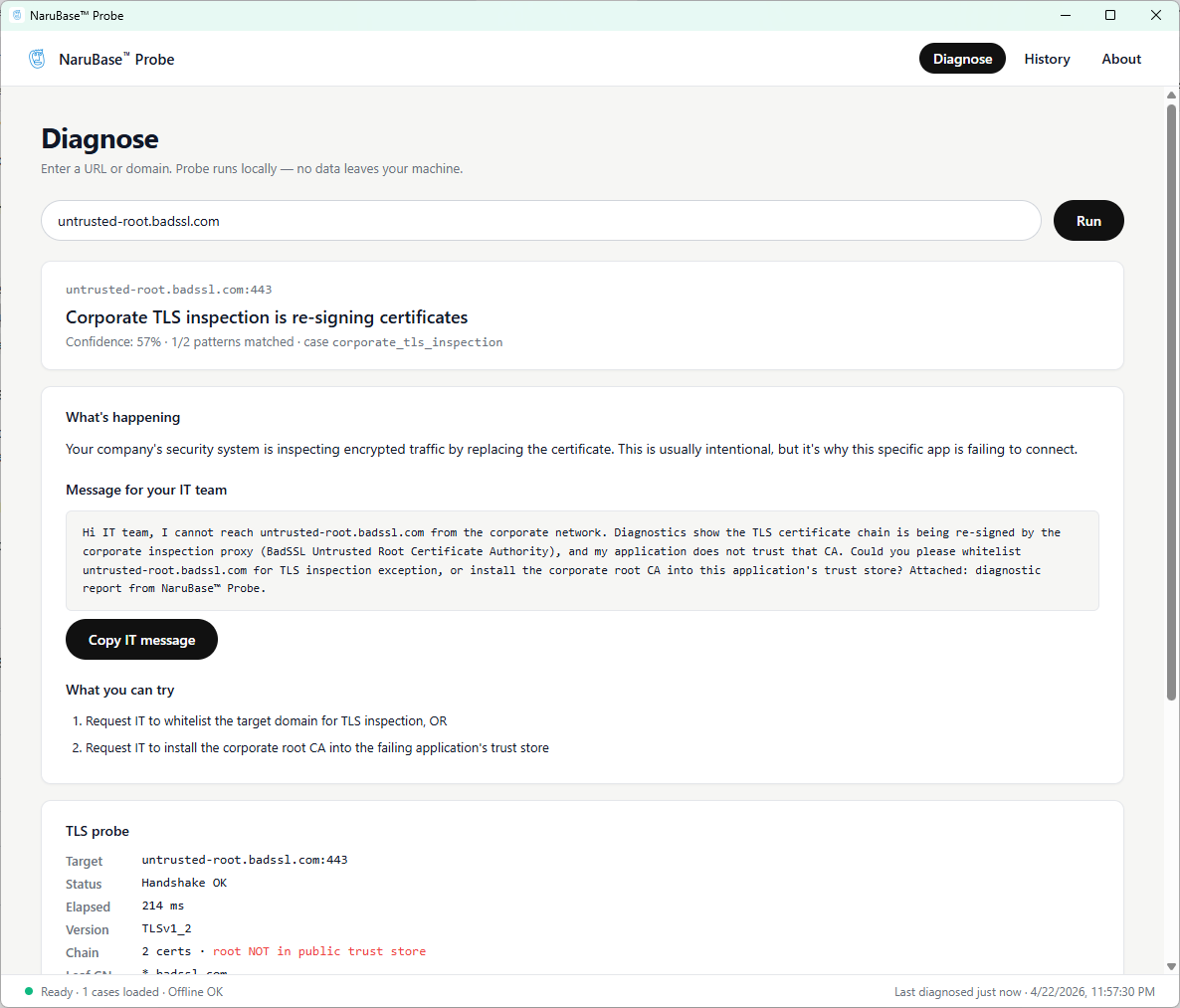
Task: Click the Target value in TLS probe
Action: 245,860
